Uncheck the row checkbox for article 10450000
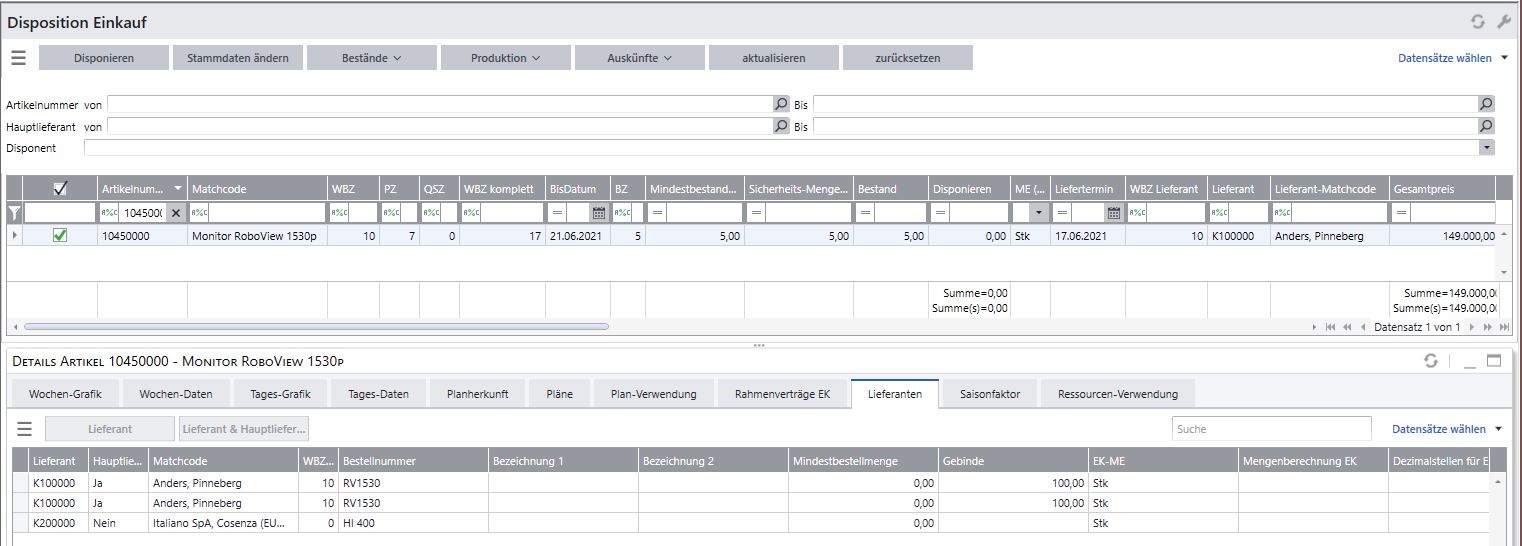This screenshot has width=1522, height=546. (59, 236)
